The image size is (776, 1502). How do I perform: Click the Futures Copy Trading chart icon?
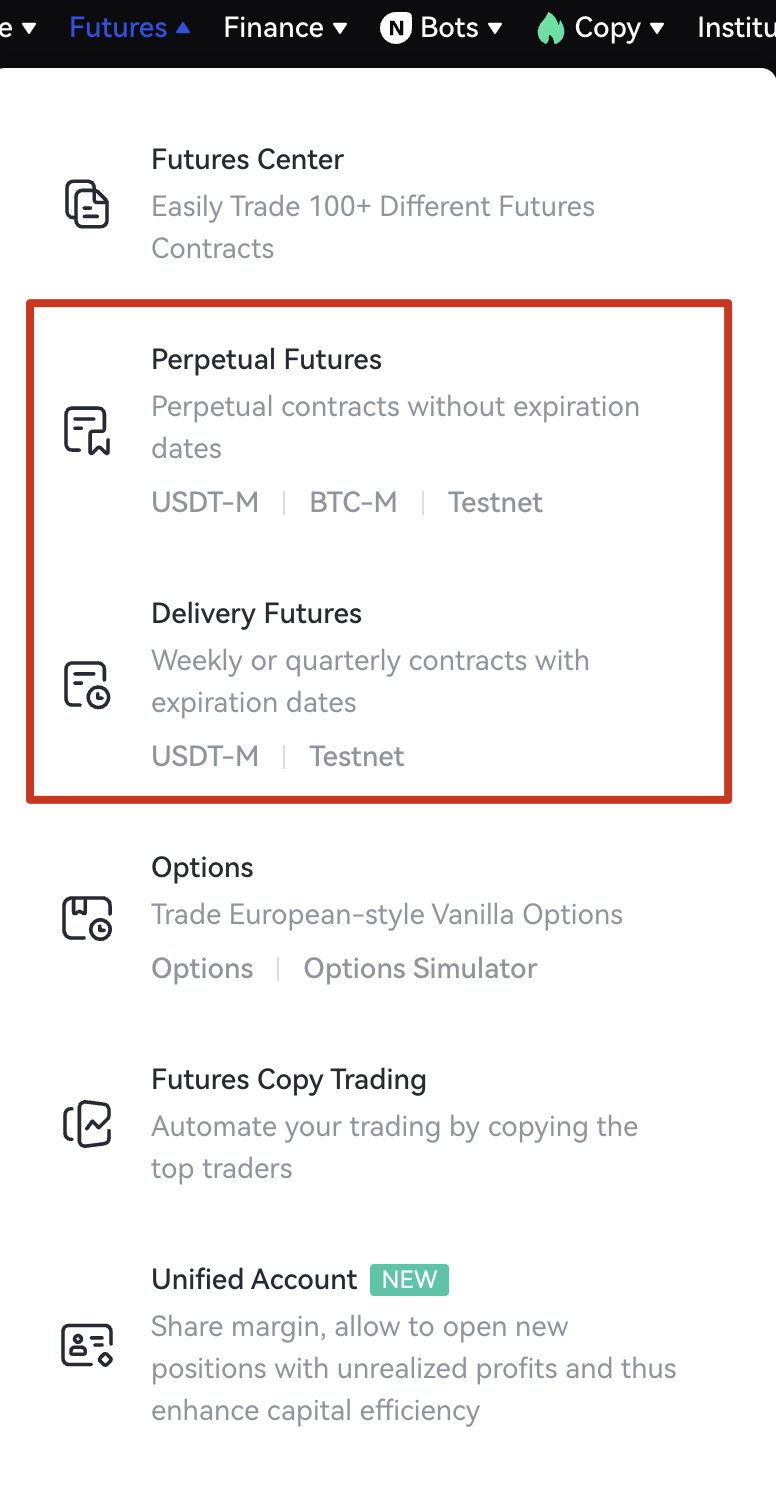pyautogui.click(x=87, y=1124)
